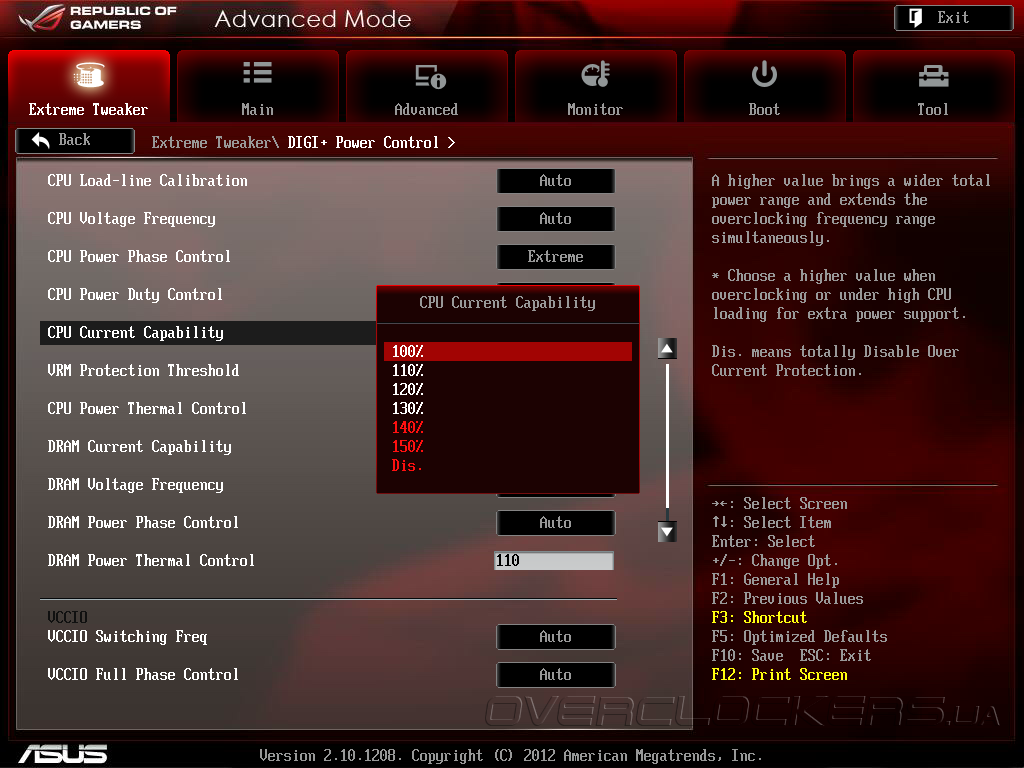Select the CPU Power Thermal Control label
This screenshot has height=768, width=1024.
click(147, 408)
